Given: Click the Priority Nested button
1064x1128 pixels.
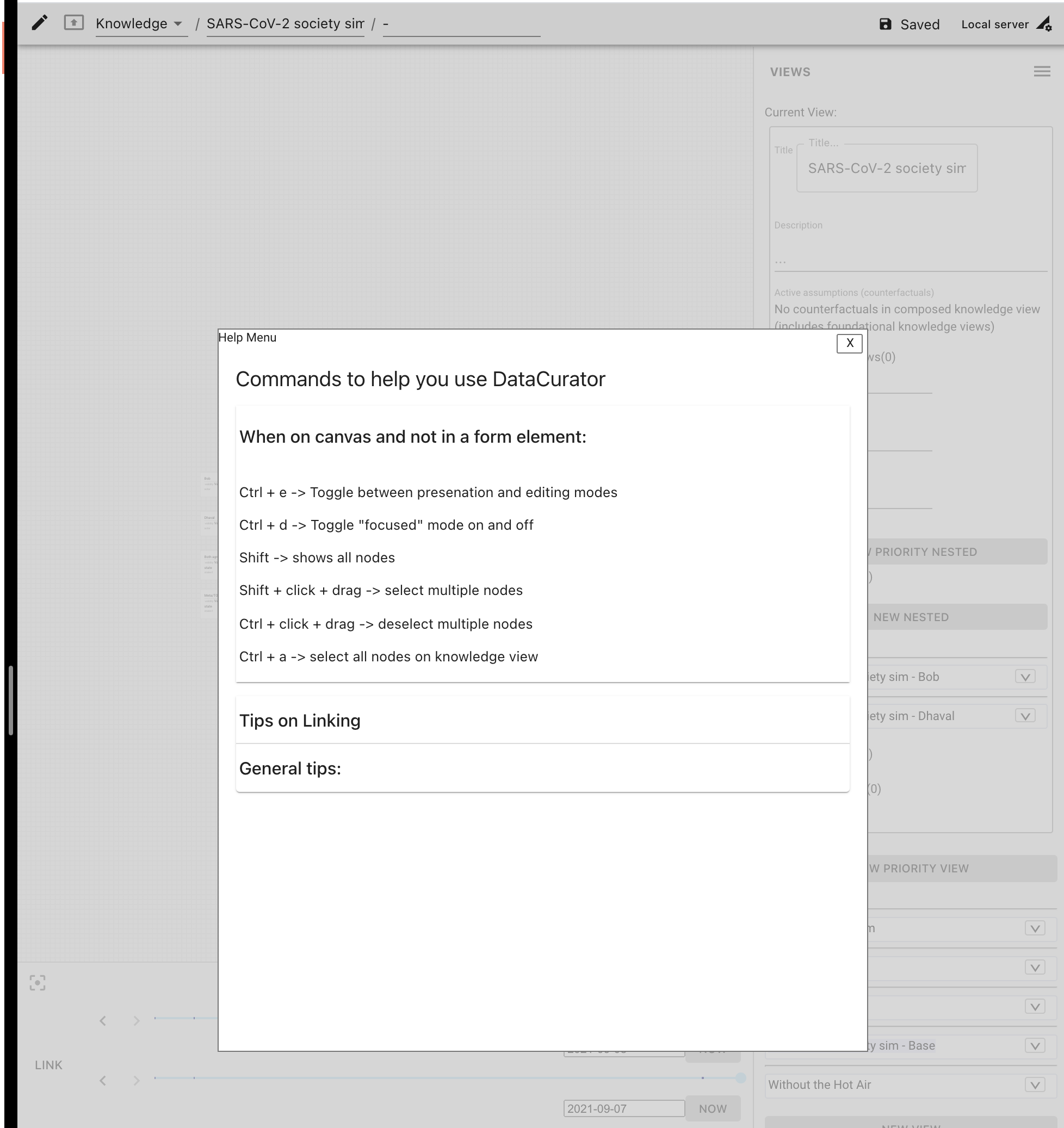Looking at the screenshot, I should tap(957, 551).
